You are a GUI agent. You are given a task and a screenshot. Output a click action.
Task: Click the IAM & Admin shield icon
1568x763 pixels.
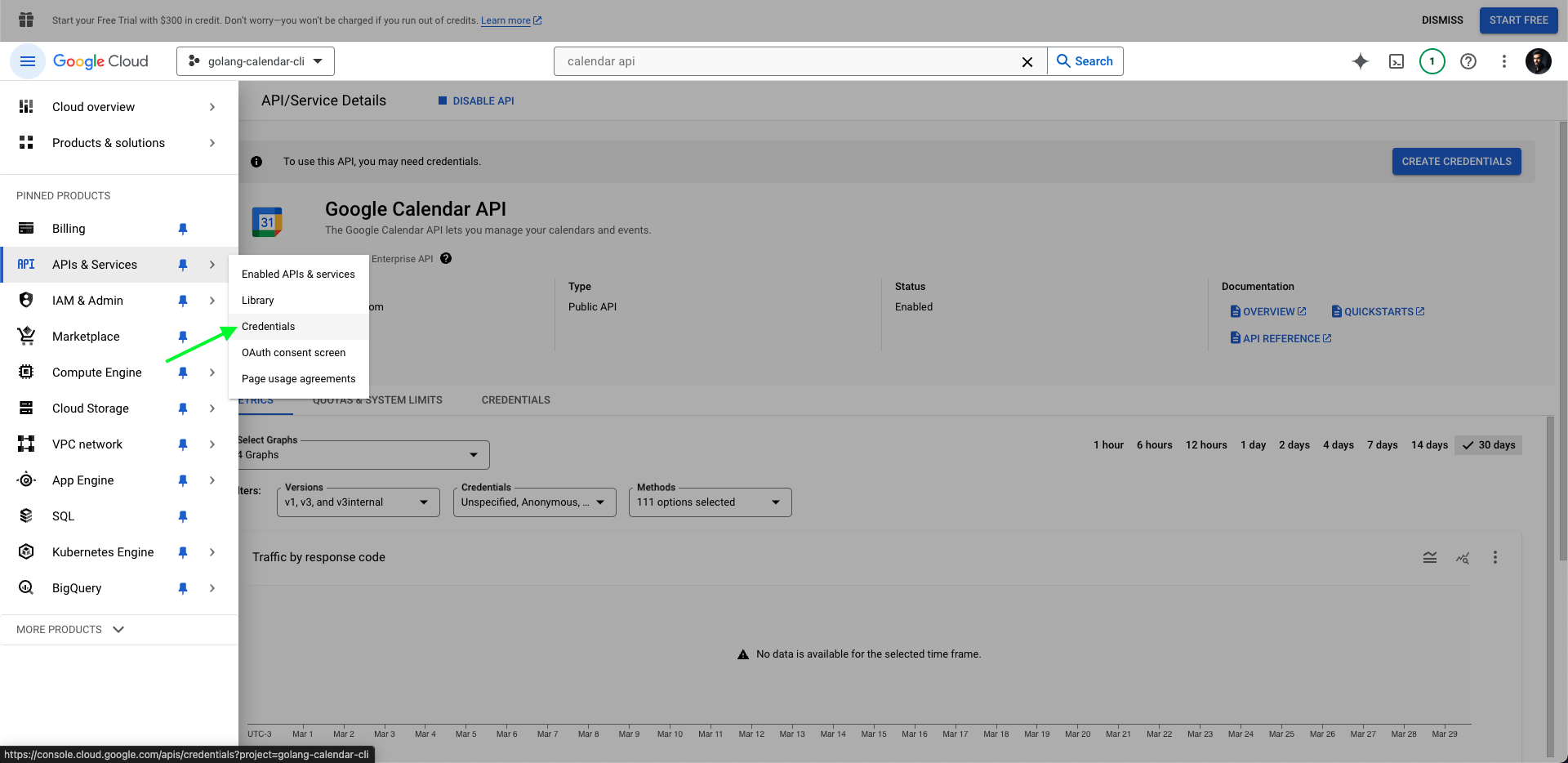[x=26, y=301]
